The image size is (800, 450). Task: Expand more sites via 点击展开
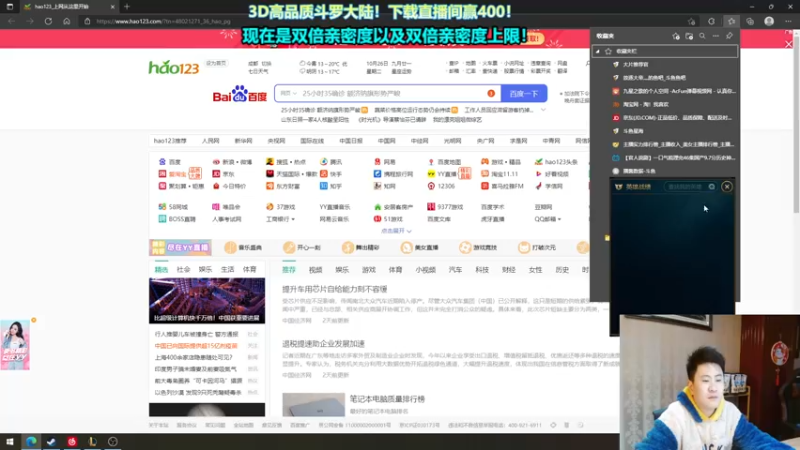click(396, 231)
